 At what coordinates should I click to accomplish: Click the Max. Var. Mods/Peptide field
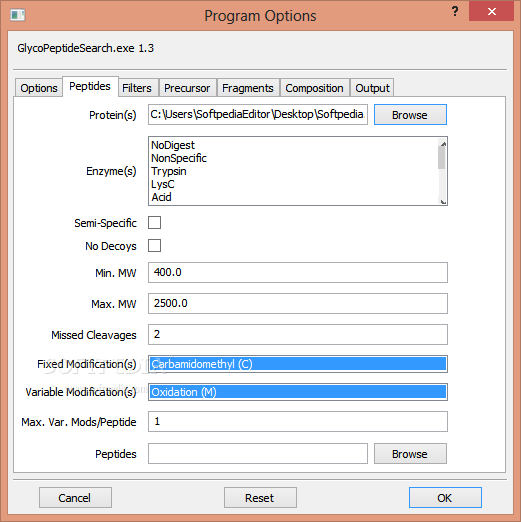pyautogui.click(x=298, y=422)
